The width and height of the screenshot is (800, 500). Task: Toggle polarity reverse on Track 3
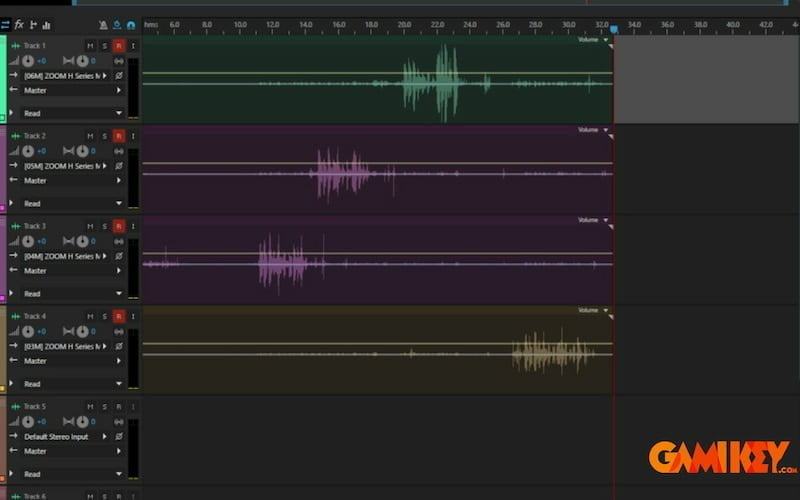119,256
